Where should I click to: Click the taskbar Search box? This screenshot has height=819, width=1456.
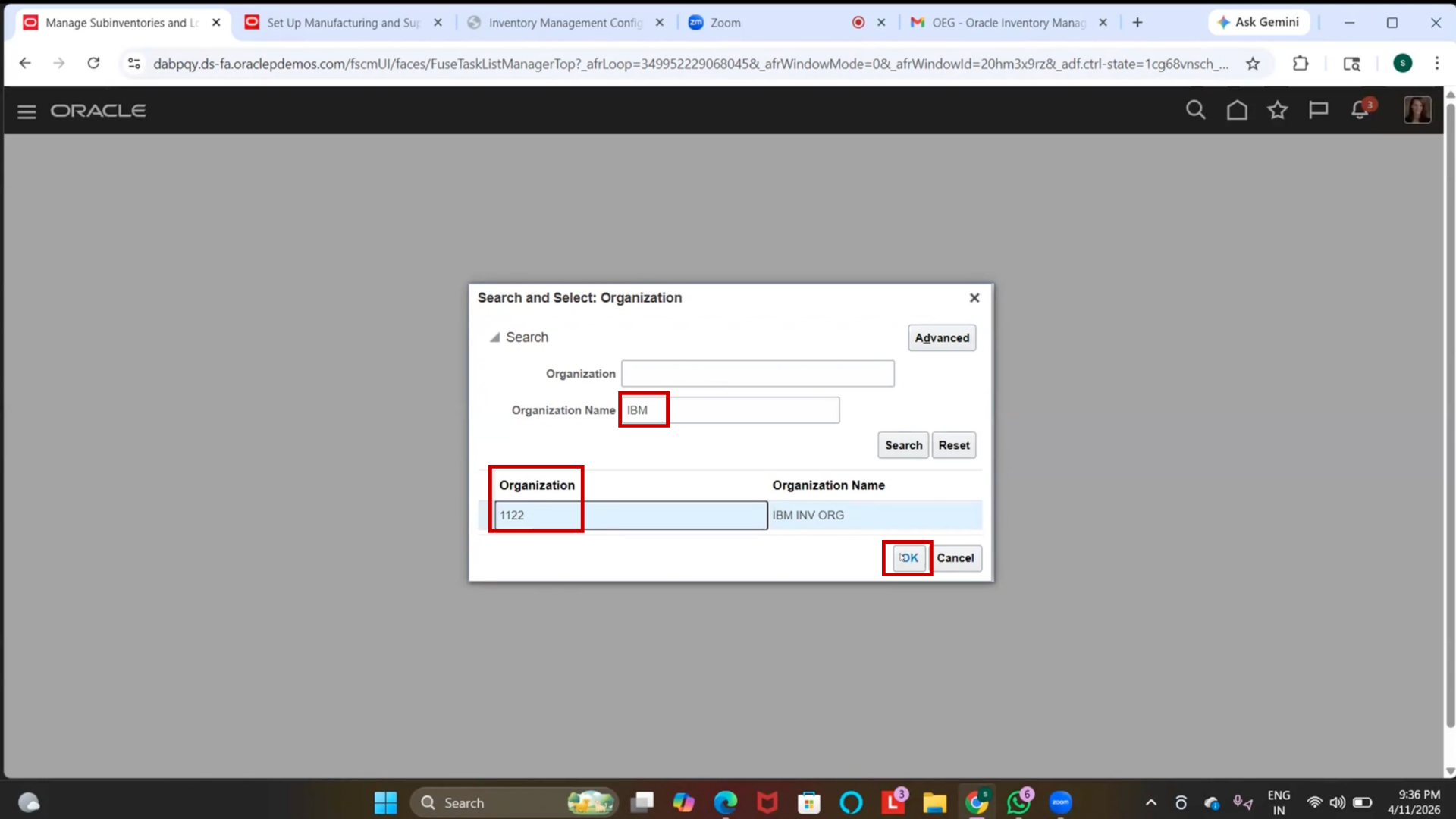(x=514, y=802)
